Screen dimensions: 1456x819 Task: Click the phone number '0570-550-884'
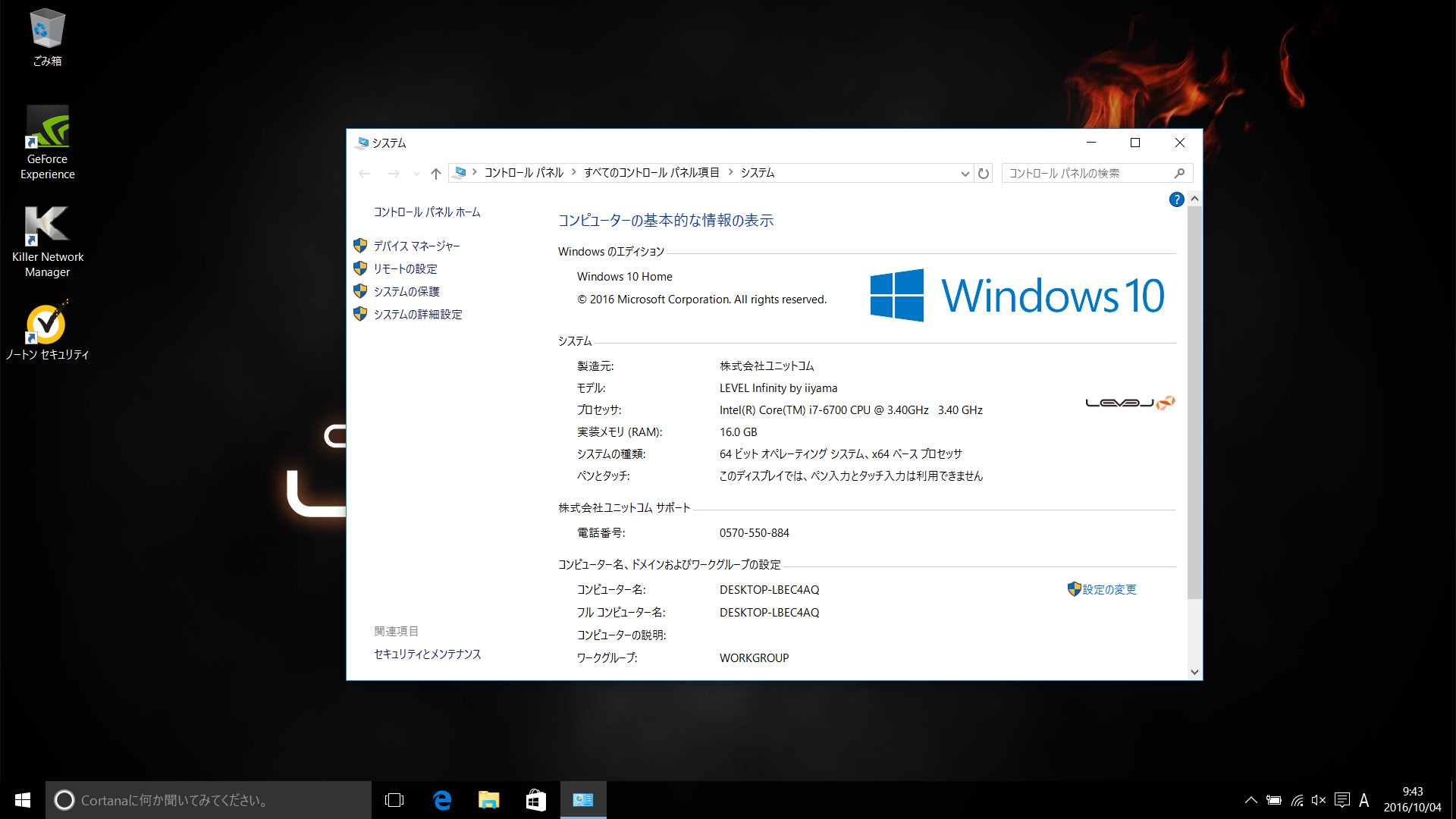(754, 533)
